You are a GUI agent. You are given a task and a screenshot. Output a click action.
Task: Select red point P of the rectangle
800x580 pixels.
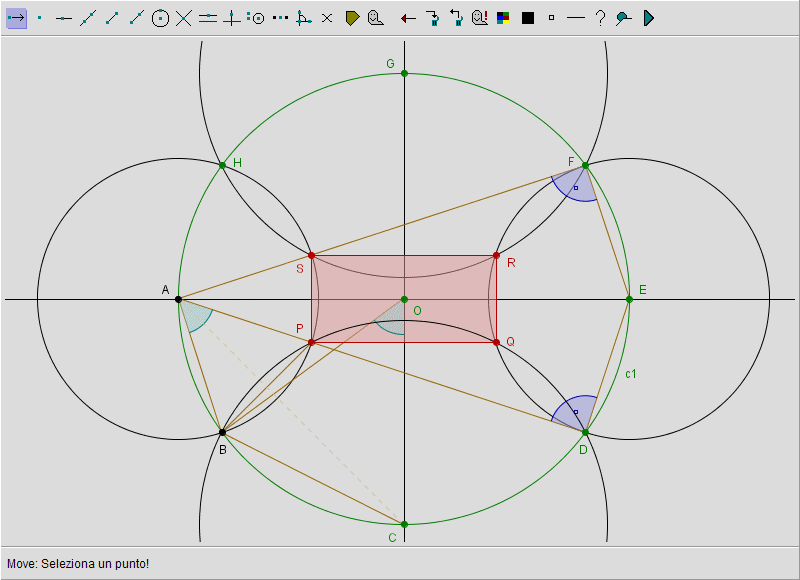[311, 342]
